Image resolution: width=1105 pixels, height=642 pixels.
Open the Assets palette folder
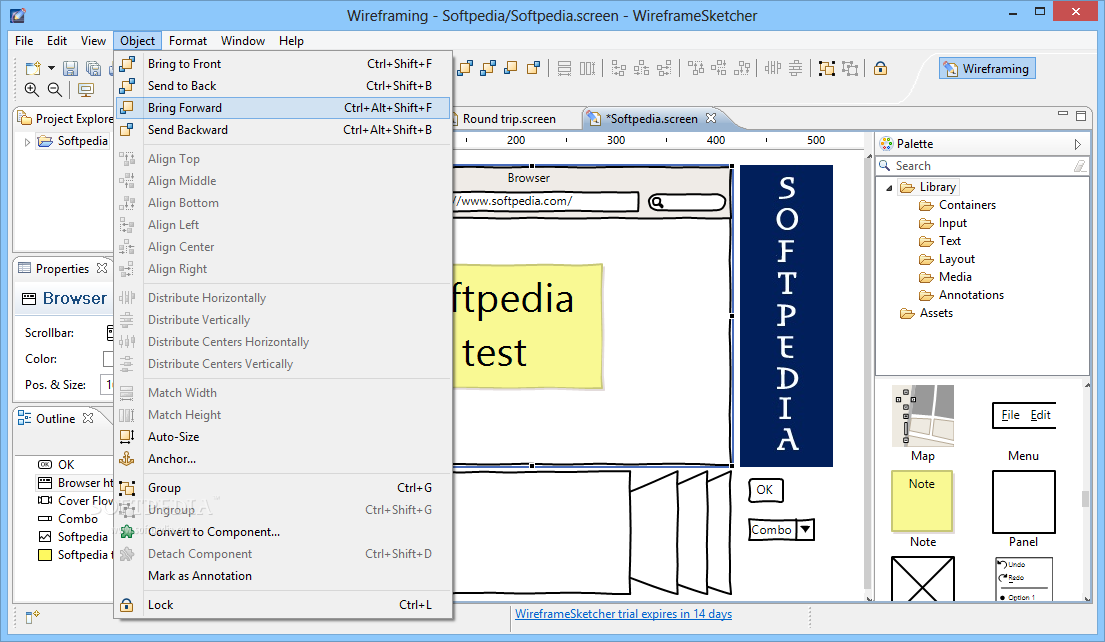click(x=927, y=313)
